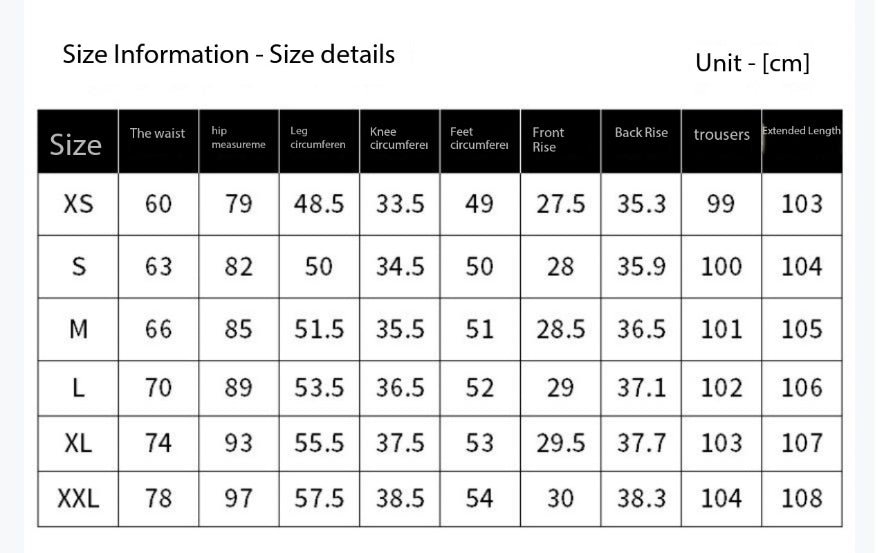
Task: Select the M size row label
Action: [78, 329]
